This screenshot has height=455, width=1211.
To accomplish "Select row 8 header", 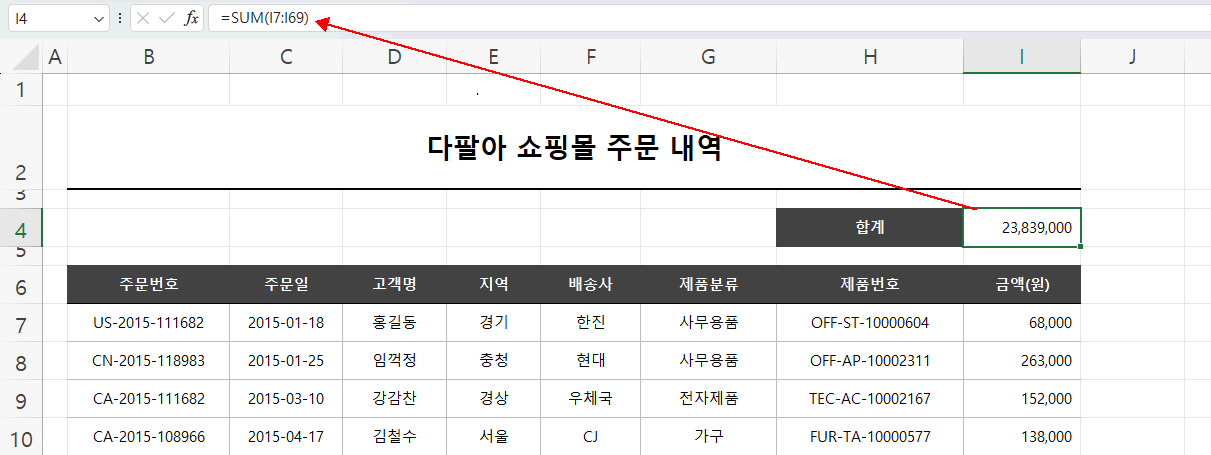I will (x=22, y=361).
